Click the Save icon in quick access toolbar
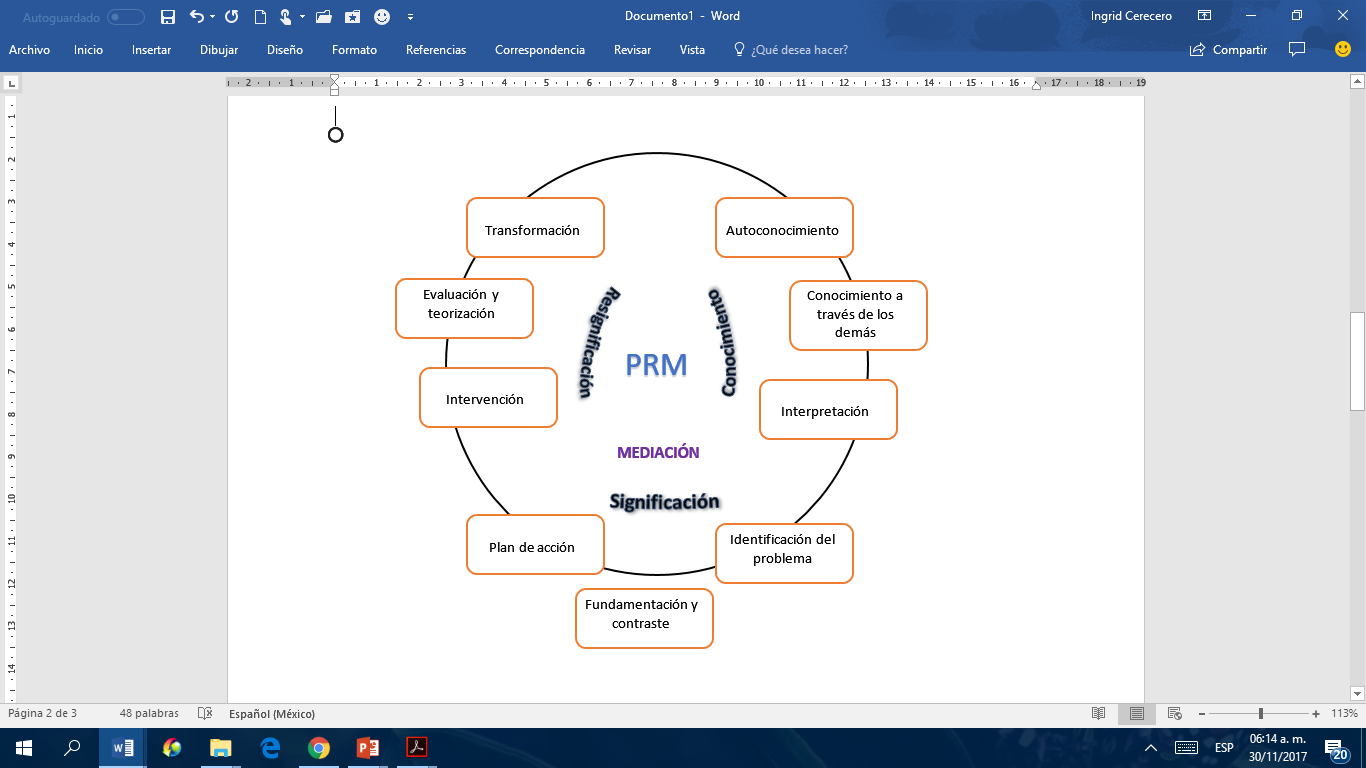 168,17
